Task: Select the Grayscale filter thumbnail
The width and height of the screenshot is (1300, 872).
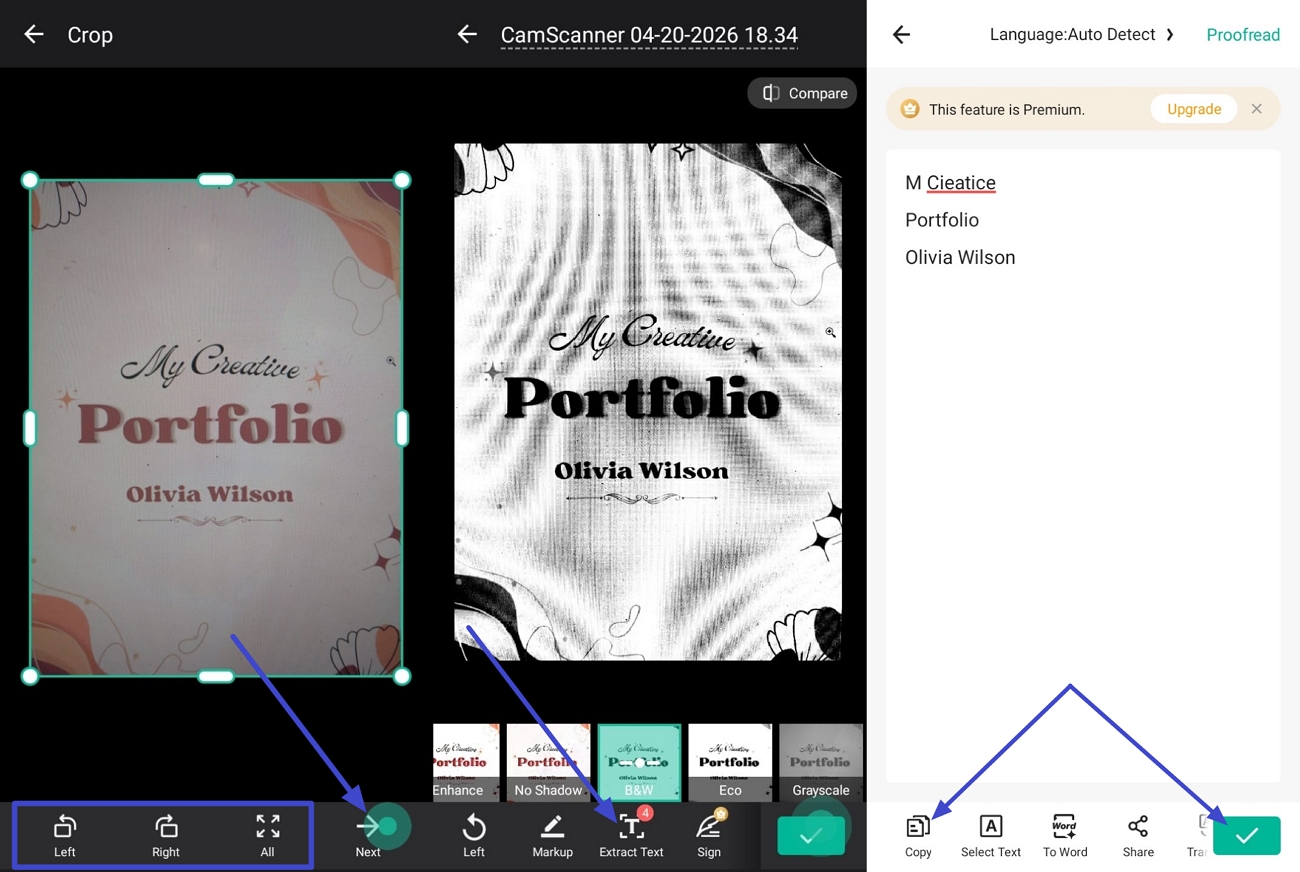Action: coord(821,762)
